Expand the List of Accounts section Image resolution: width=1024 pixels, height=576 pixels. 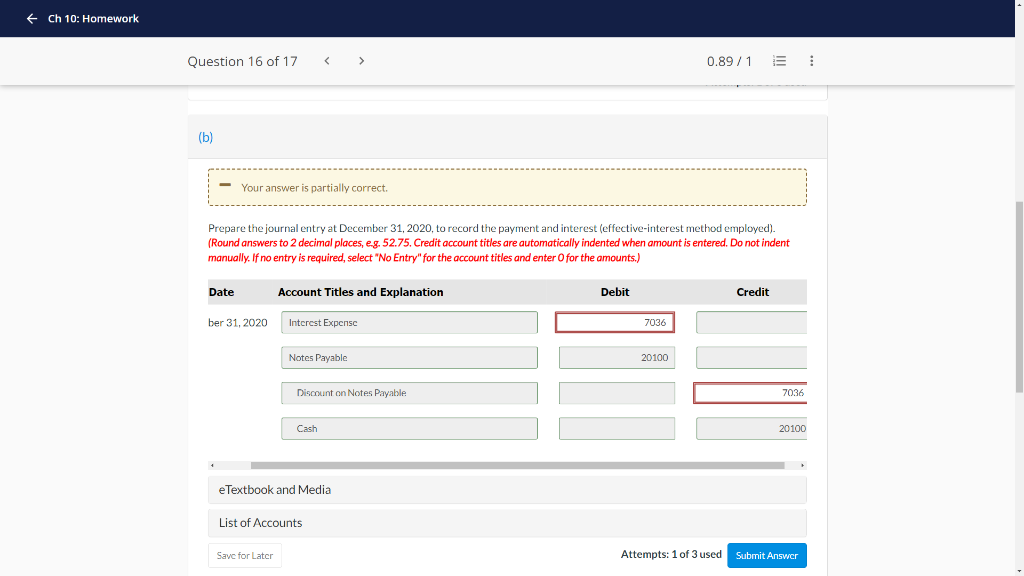[x=507, y=523]
